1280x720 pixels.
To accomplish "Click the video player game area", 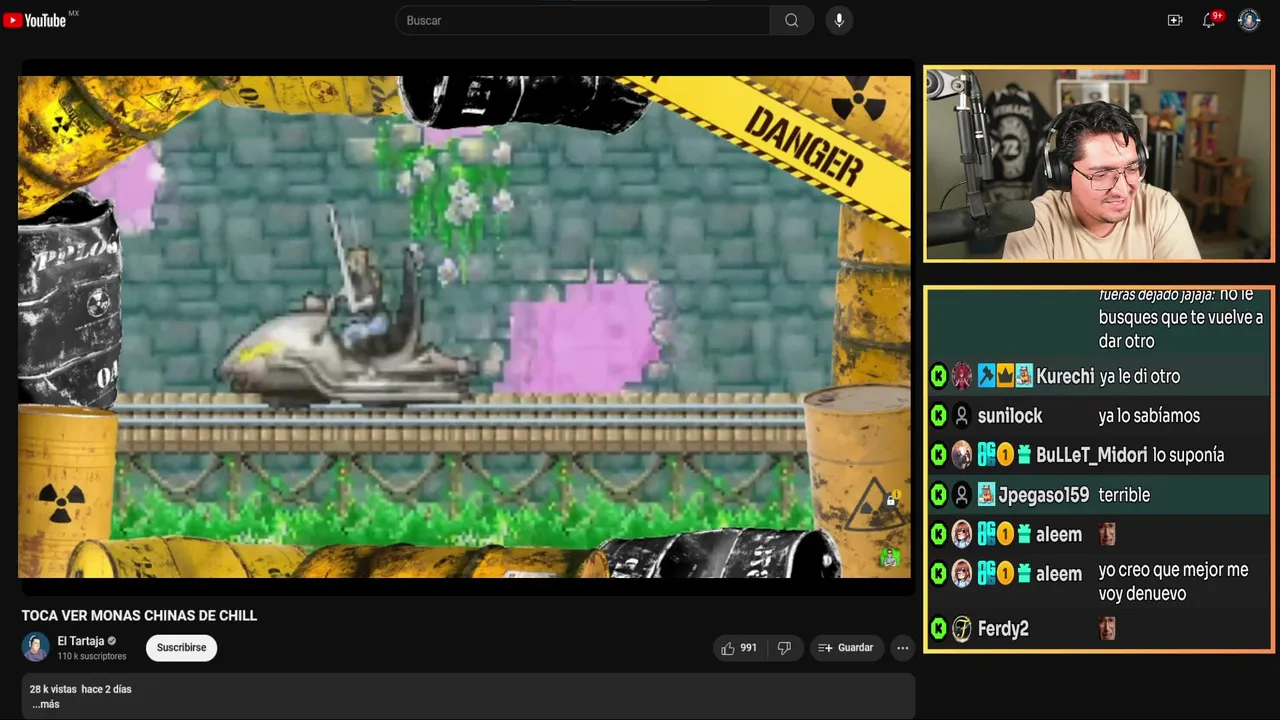I will (x=465, y=327).
